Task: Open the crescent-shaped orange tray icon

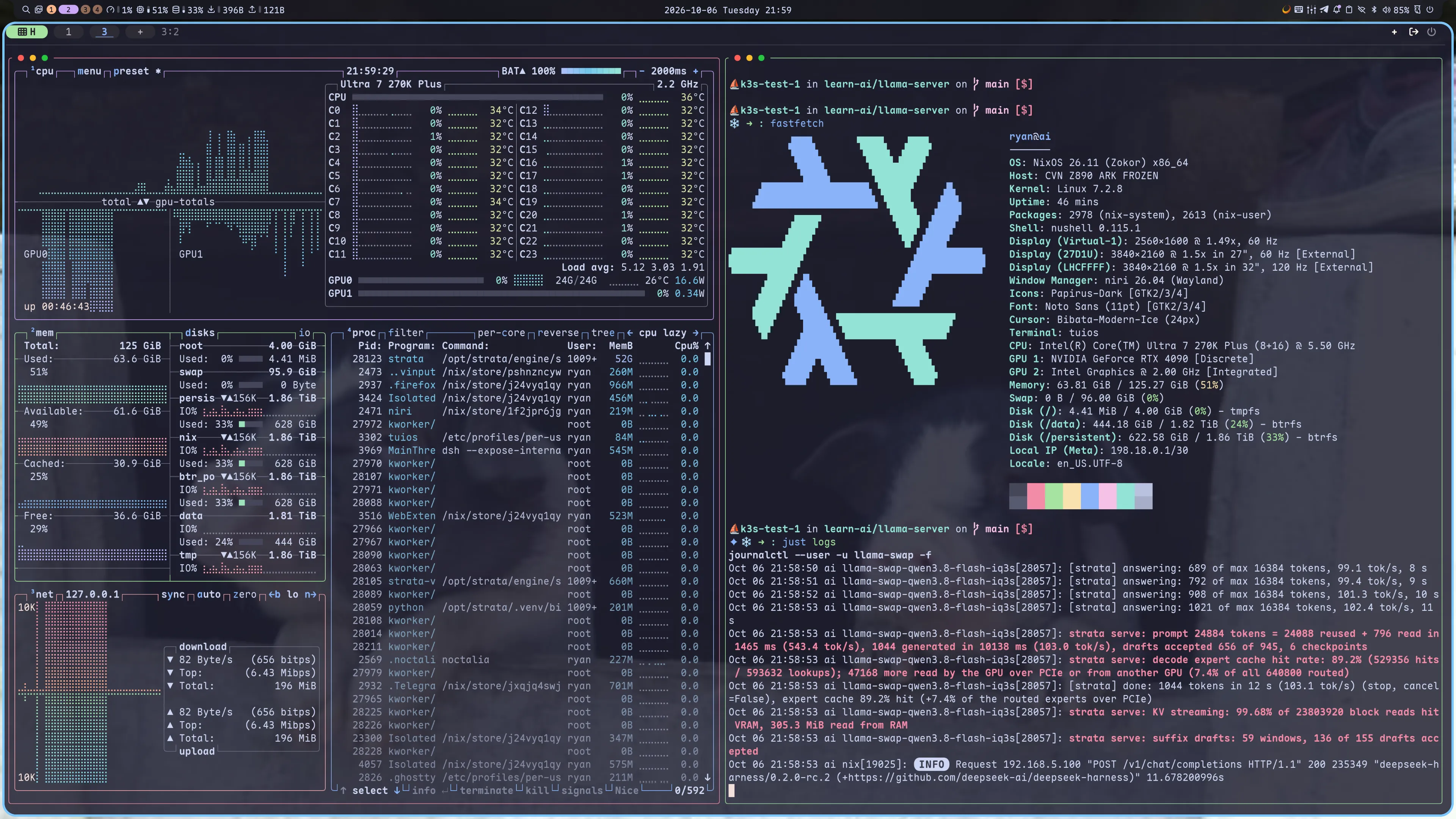Action: pyautogui.click(x=1287, y=9)
